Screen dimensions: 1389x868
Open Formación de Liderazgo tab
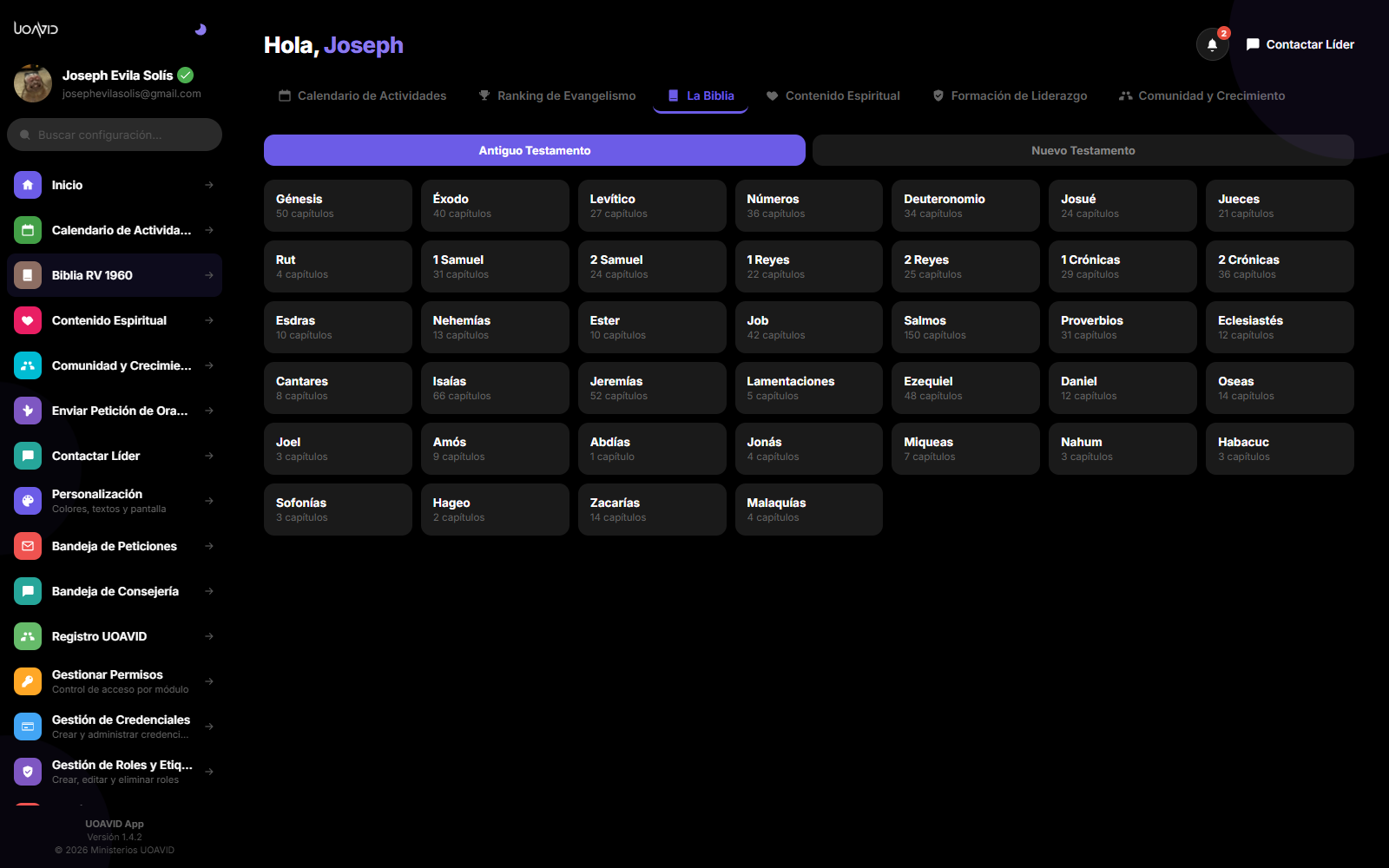(1010, 95)
